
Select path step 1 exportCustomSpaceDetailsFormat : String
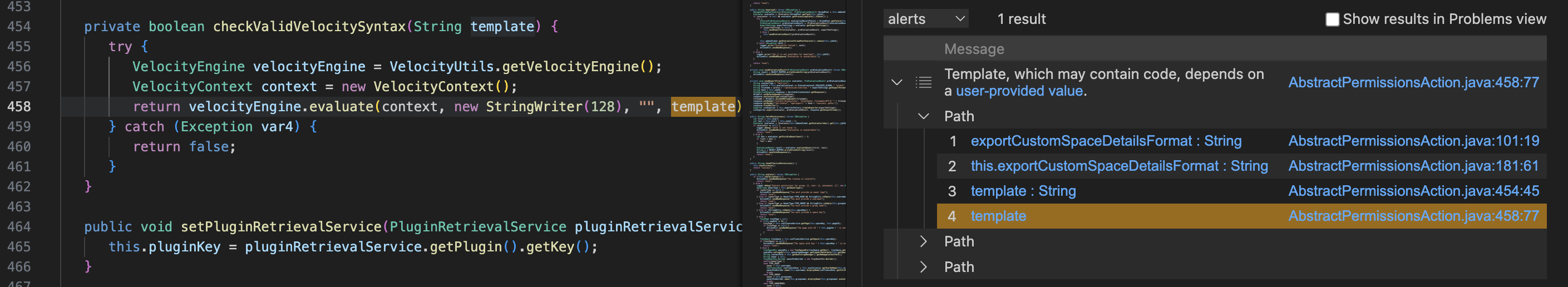(1106, 141)
